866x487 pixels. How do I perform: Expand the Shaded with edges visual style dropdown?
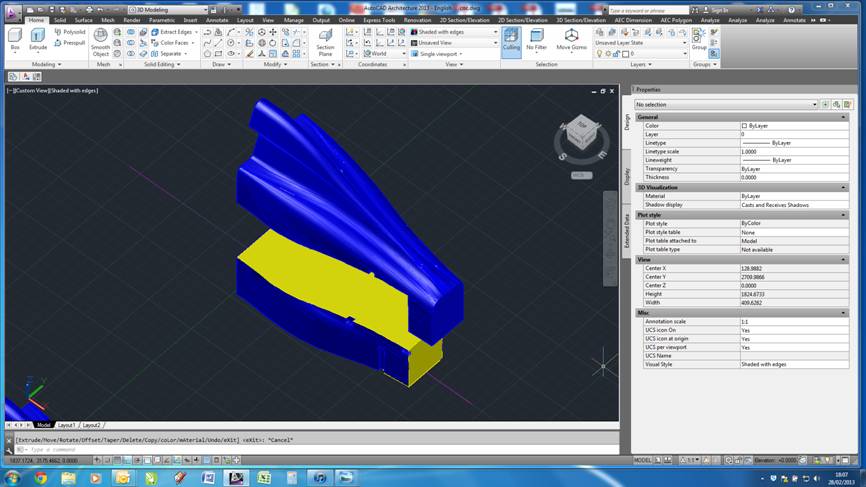point(455,32)
